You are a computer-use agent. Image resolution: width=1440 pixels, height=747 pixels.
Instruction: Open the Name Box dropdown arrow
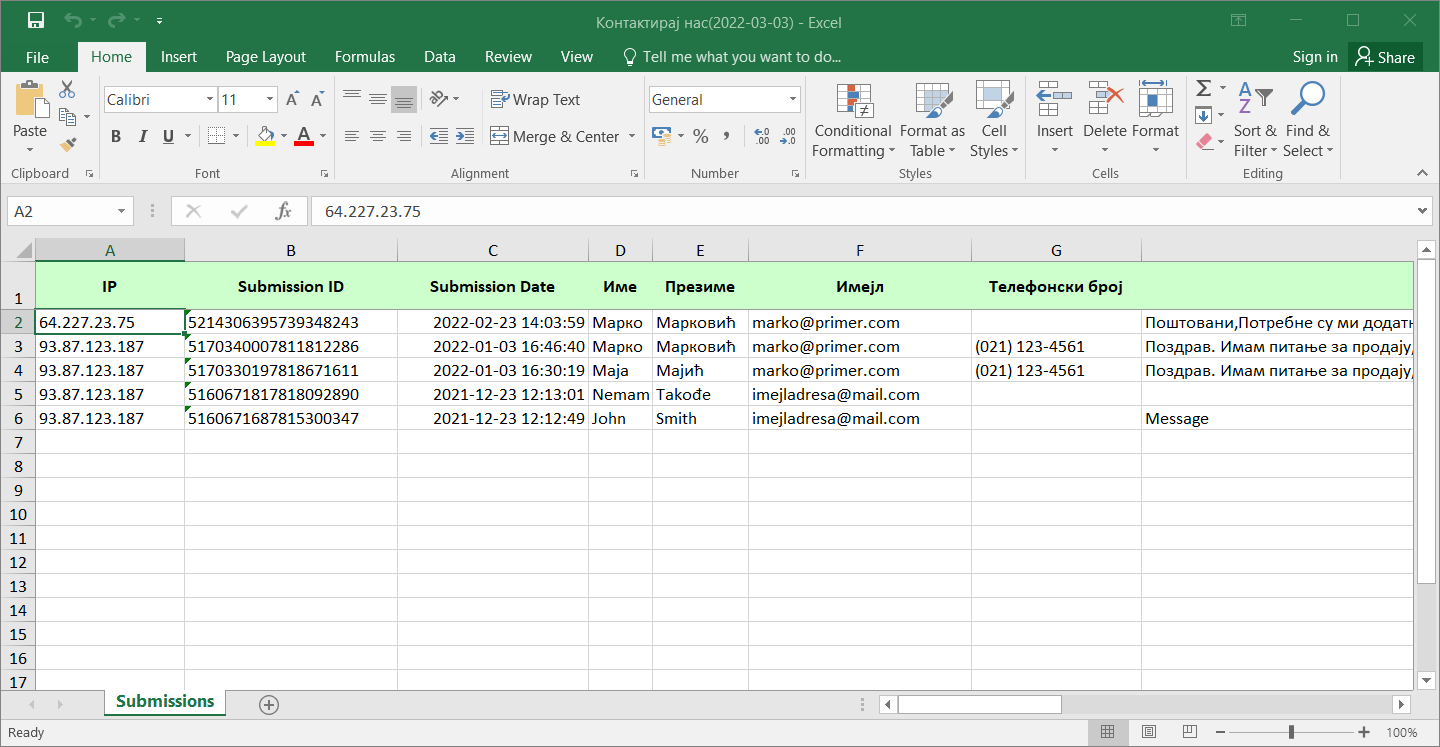pyautogui.click(x=122, y=211)
